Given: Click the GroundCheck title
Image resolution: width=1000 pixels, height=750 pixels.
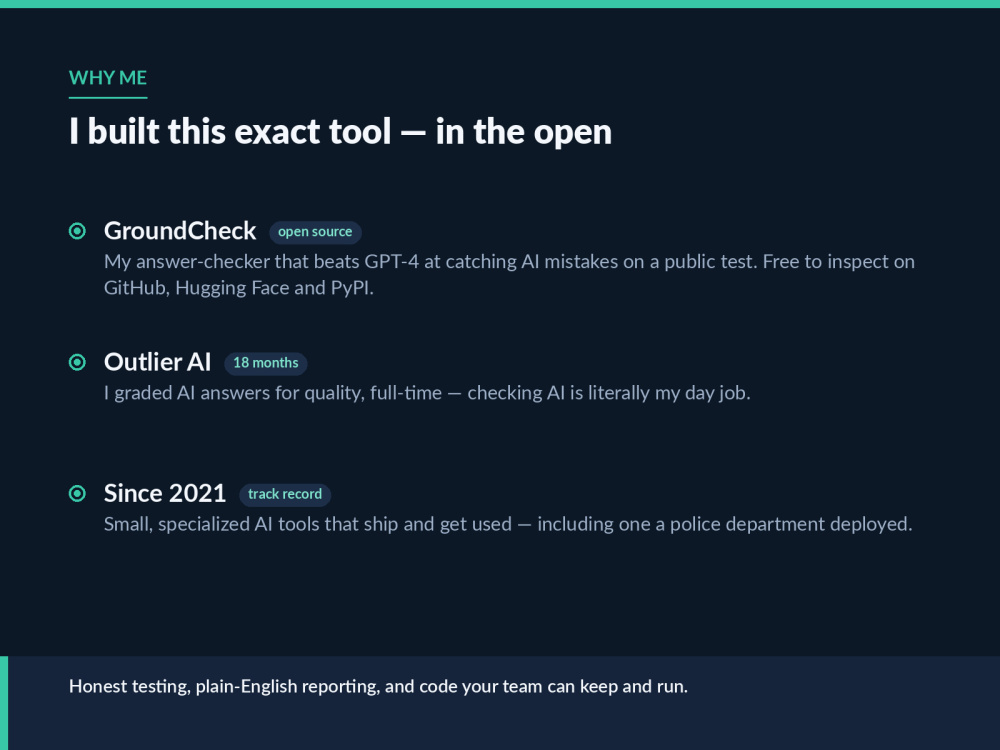Looking at the screenshot, I should (x=180, y=231).
